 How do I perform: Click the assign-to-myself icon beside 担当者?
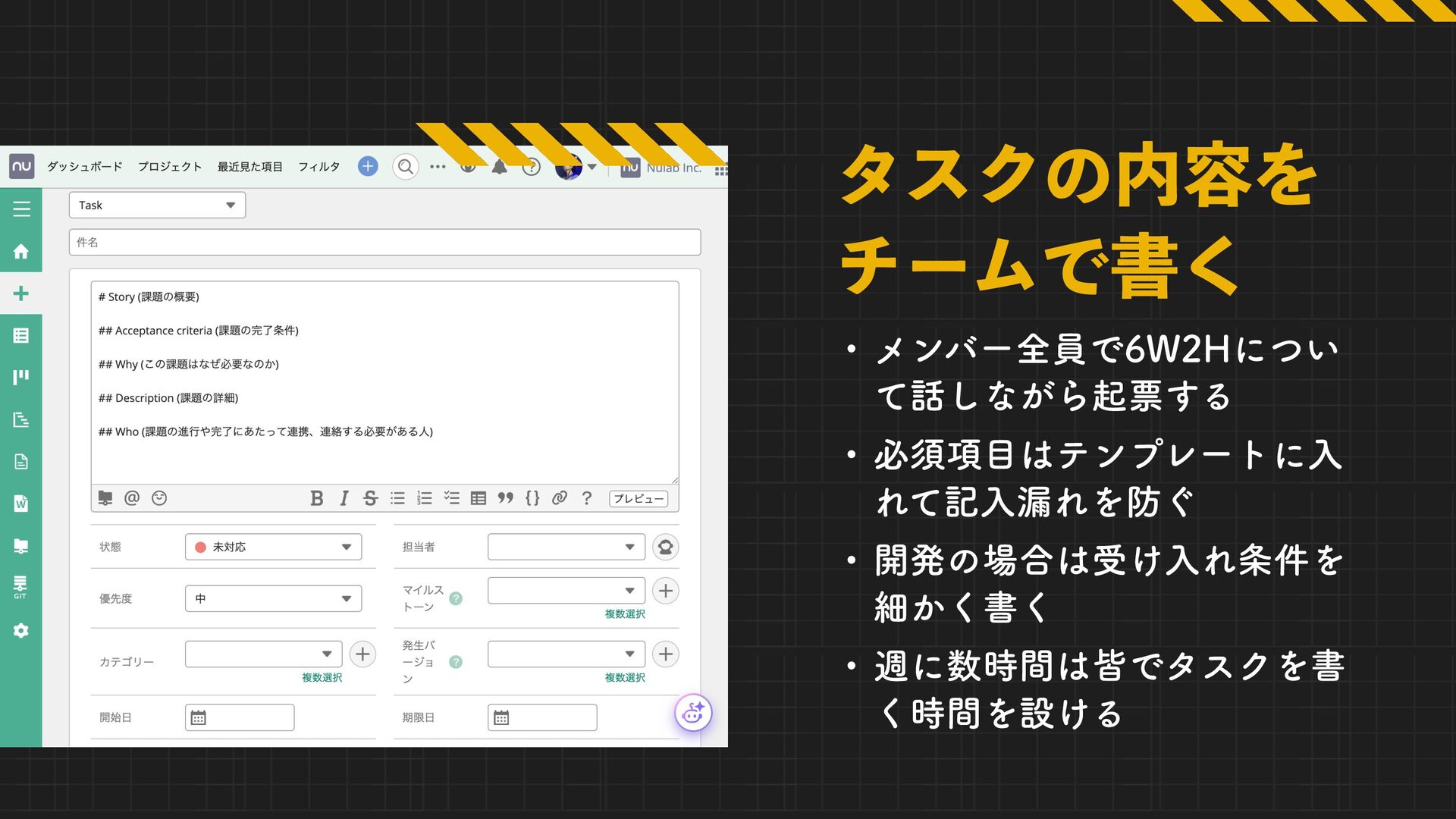665,547
